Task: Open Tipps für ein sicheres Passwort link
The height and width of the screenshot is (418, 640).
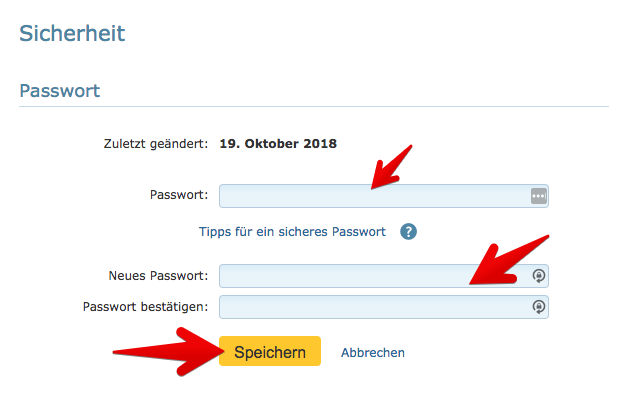Action: (292, 232)
